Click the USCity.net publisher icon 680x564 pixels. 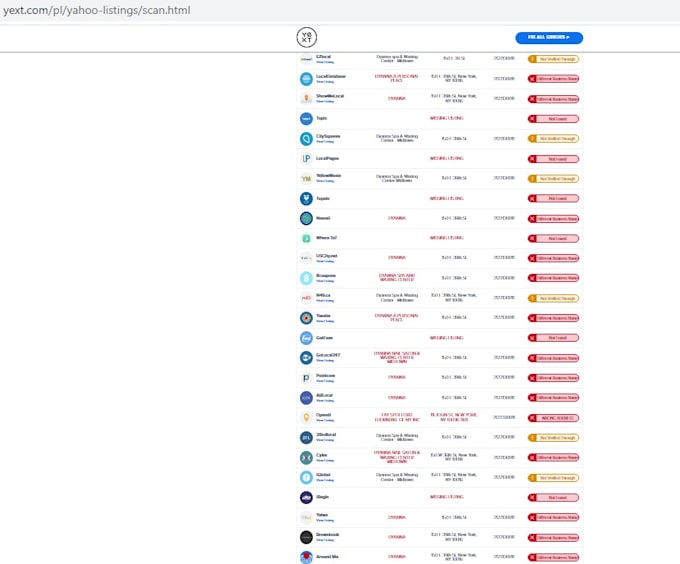(x=306, y=258)
